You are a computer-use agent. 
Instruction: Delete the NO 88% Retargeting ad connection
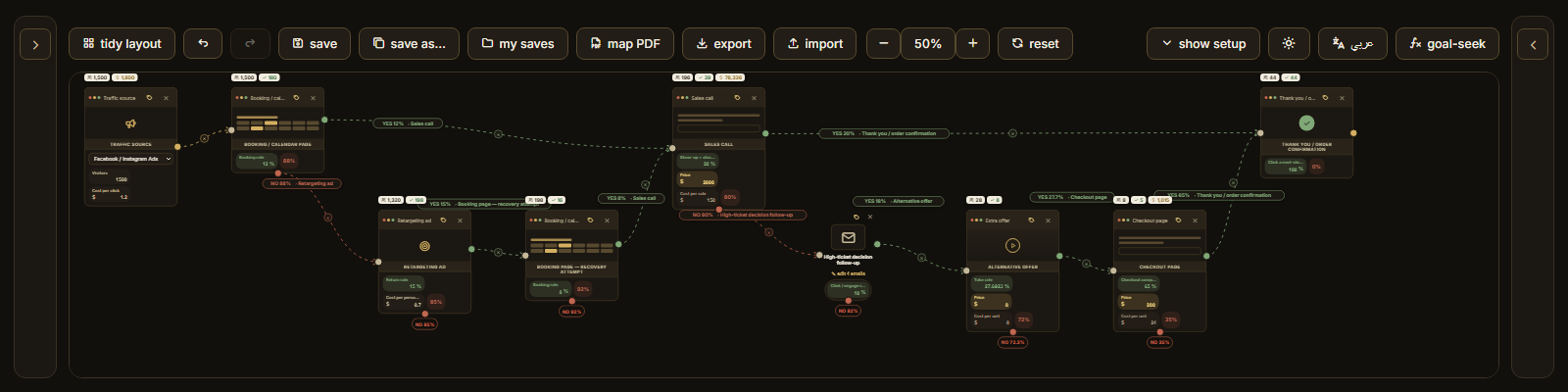[327, 218]
